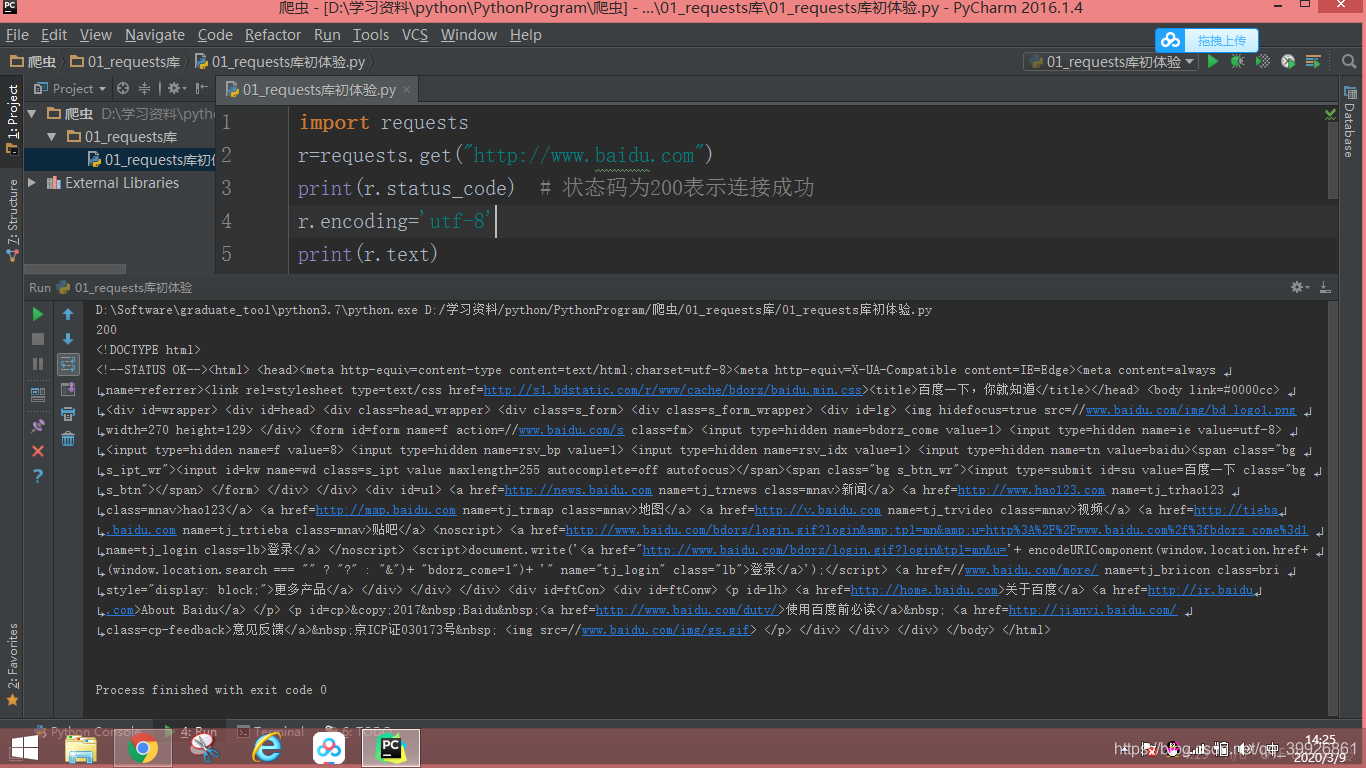The width and height of the screenshot is (1366, 768).
Task: Open the Project view selector dropdown
Action: click(70, 88)
